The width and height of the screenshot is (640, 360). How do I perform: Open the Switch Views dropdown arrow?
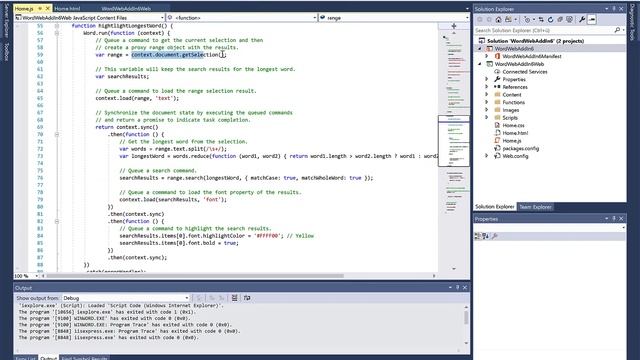[516, 19]
